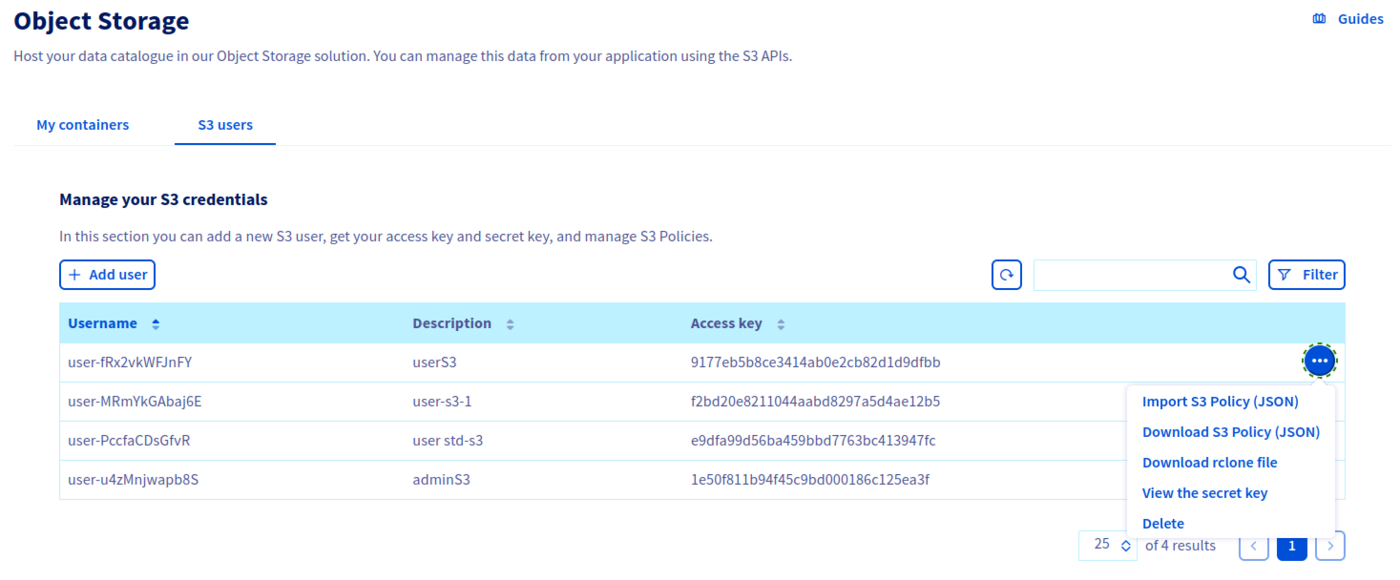Choose View the secret key option
1400x580 pixels.
tap(1204, 493)
